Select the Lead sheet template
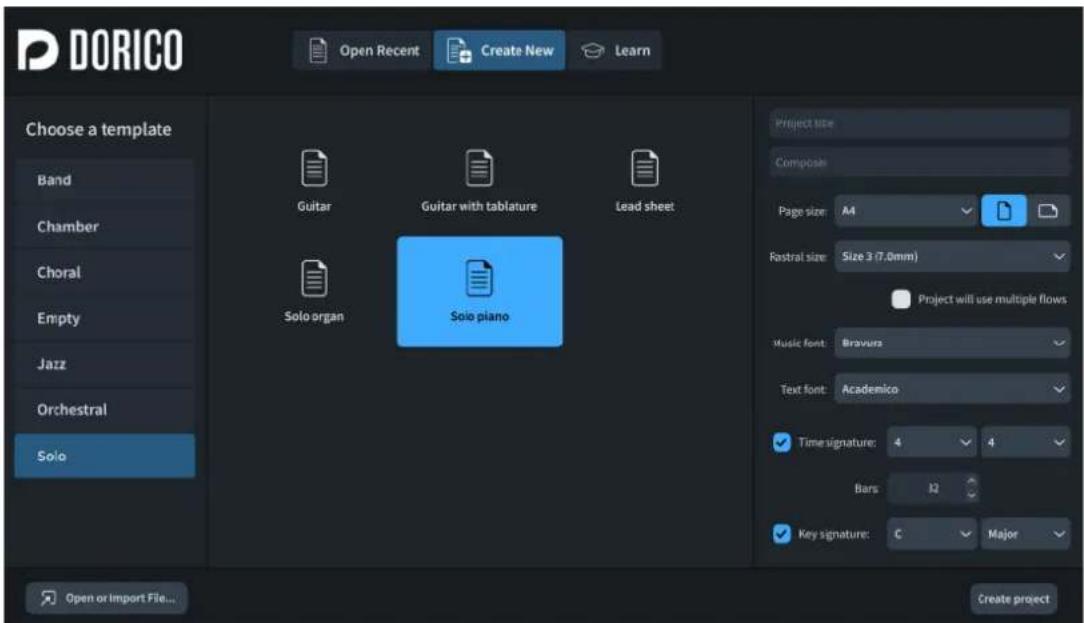1084x623 pixels. (644, 181)
